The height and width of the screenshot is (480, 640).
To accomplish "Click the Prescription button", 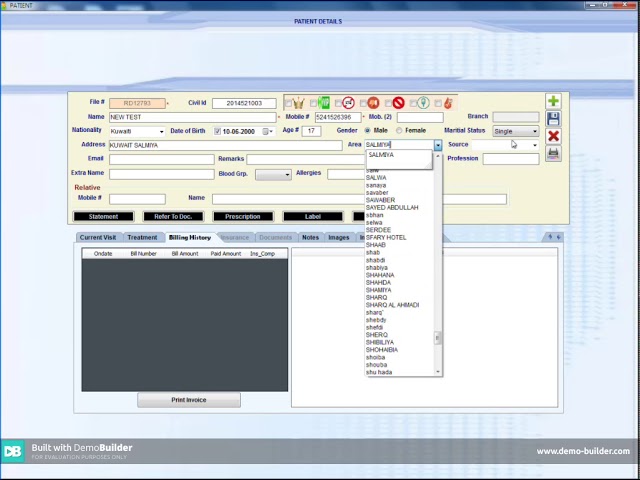I will pyautogui.click(x=243, y=217).
